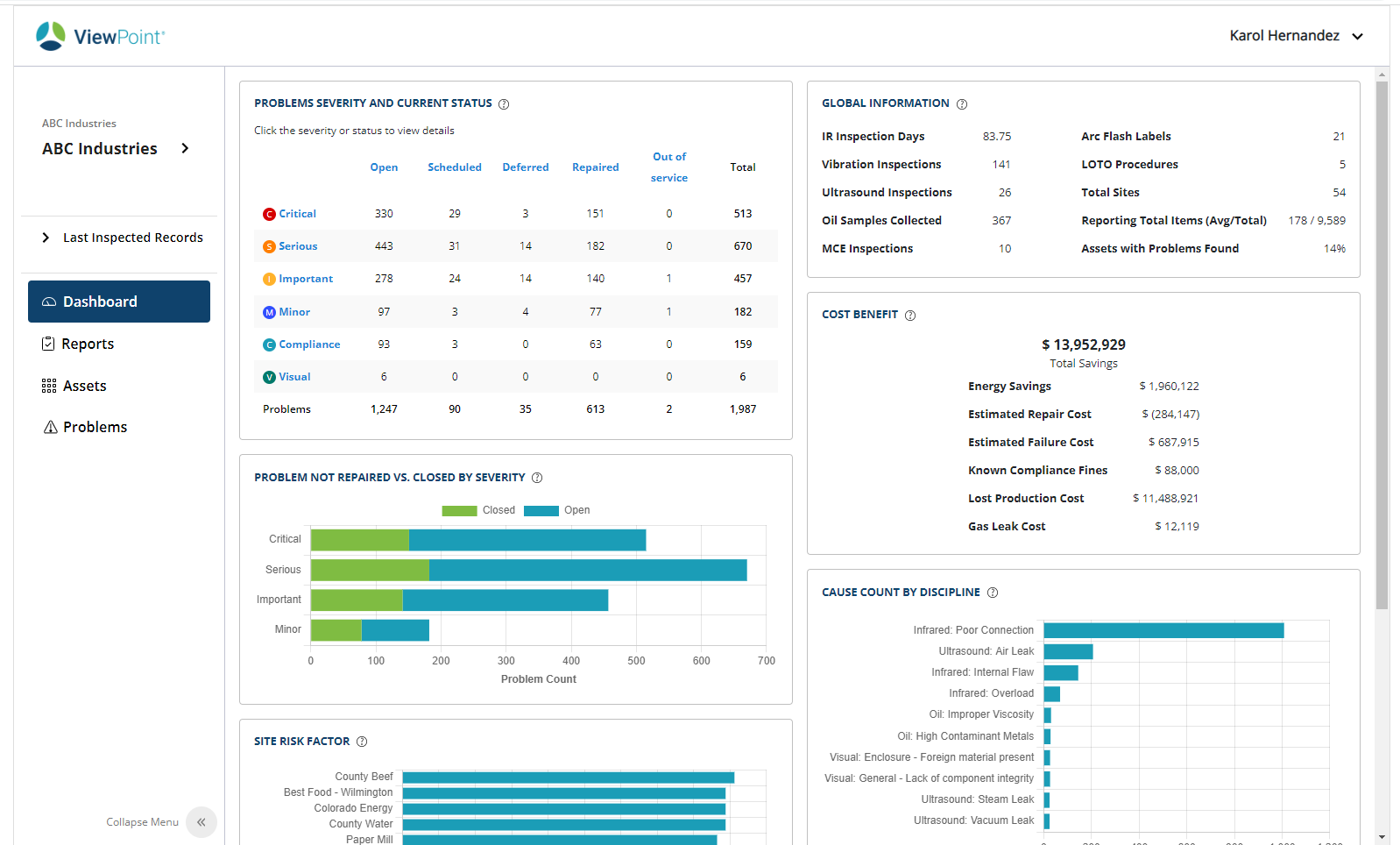The image size is (1400, 845).
Task: Click help icon next to Cost Benefit
Action: click(909, 316)
